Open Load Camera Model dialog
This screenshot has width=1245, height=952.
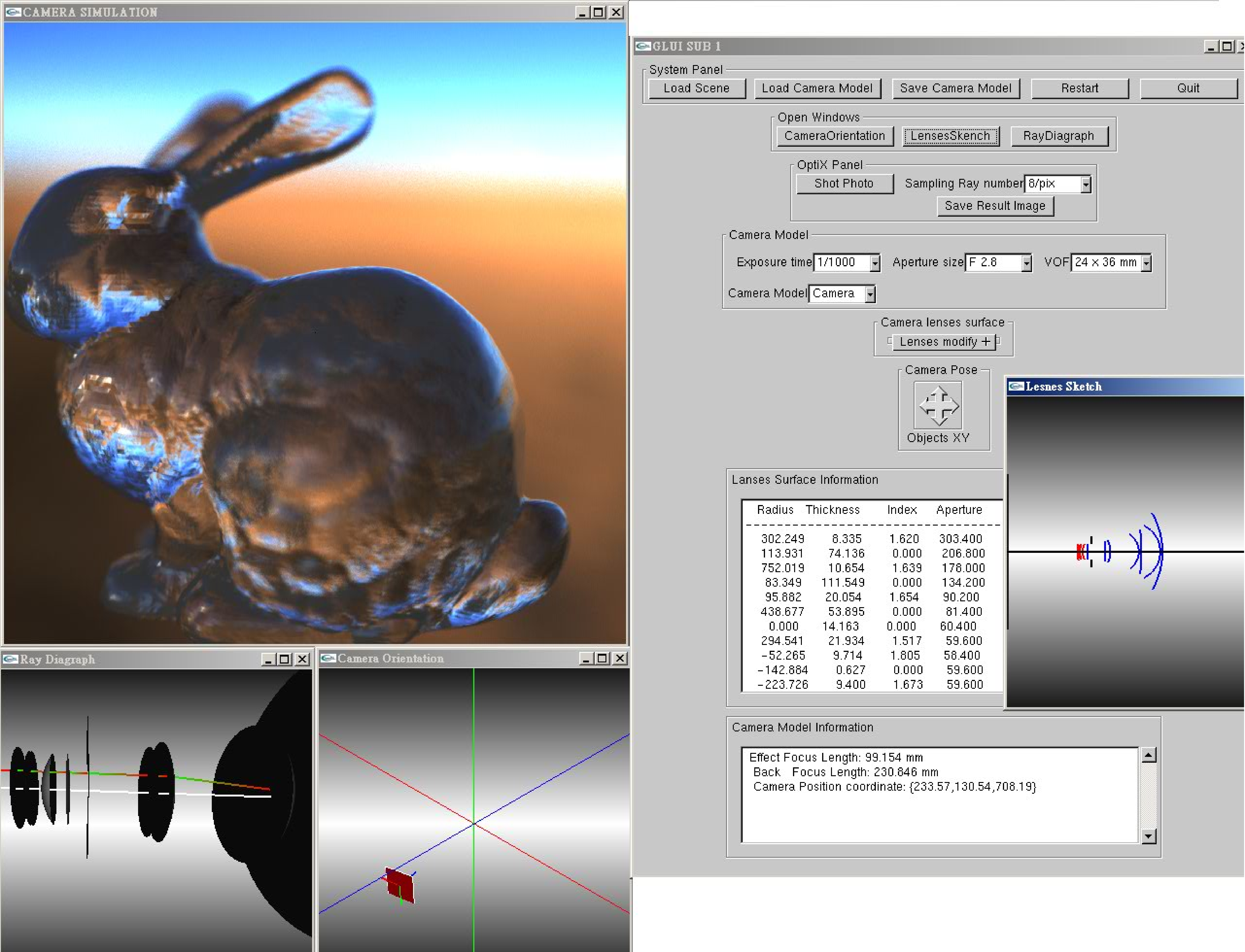tap(817, 88)
